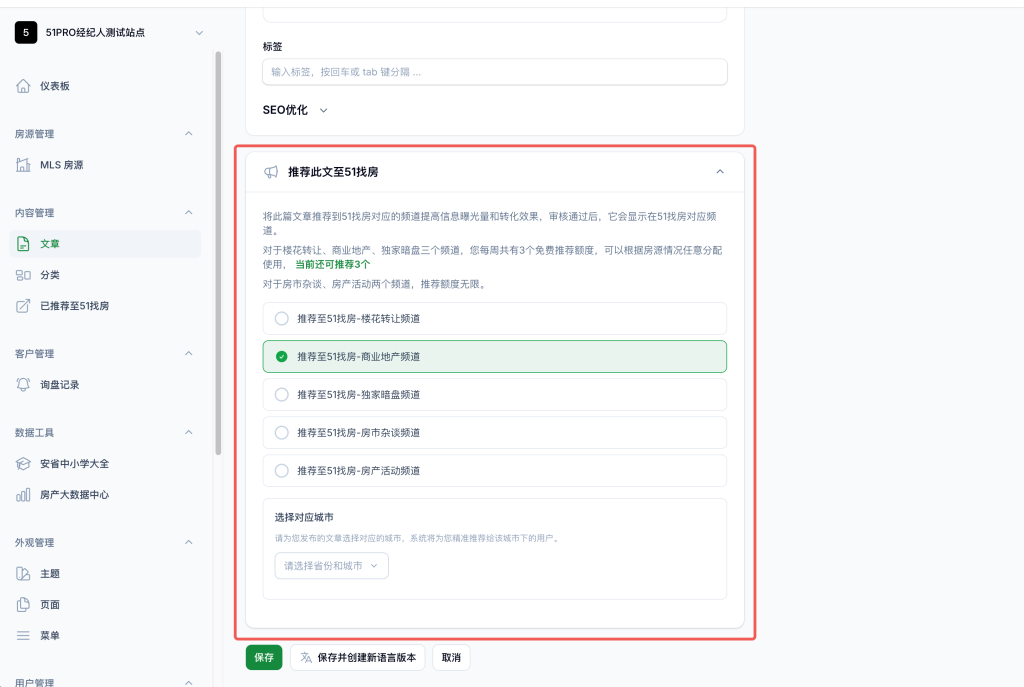Open the 51PRO经纪人测试站点 site switcher dropdown

199,33
